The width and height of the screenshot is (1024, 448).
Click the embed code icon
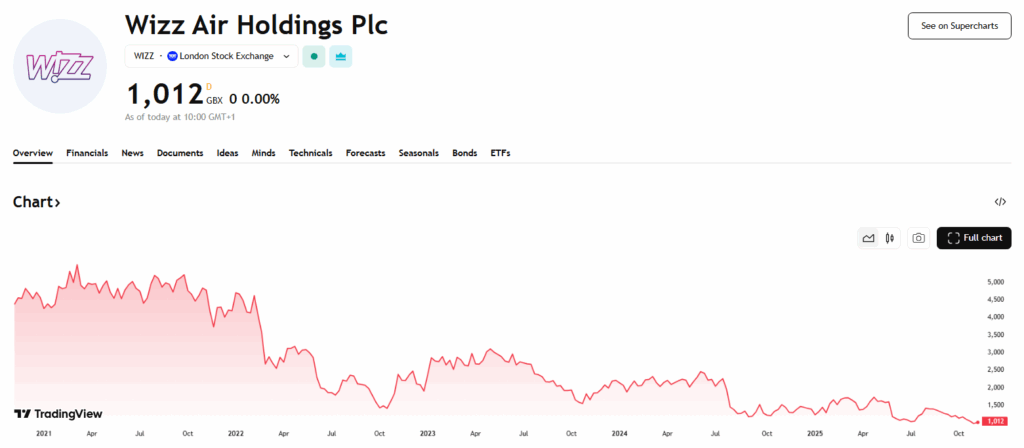[x=1000, y=202]
